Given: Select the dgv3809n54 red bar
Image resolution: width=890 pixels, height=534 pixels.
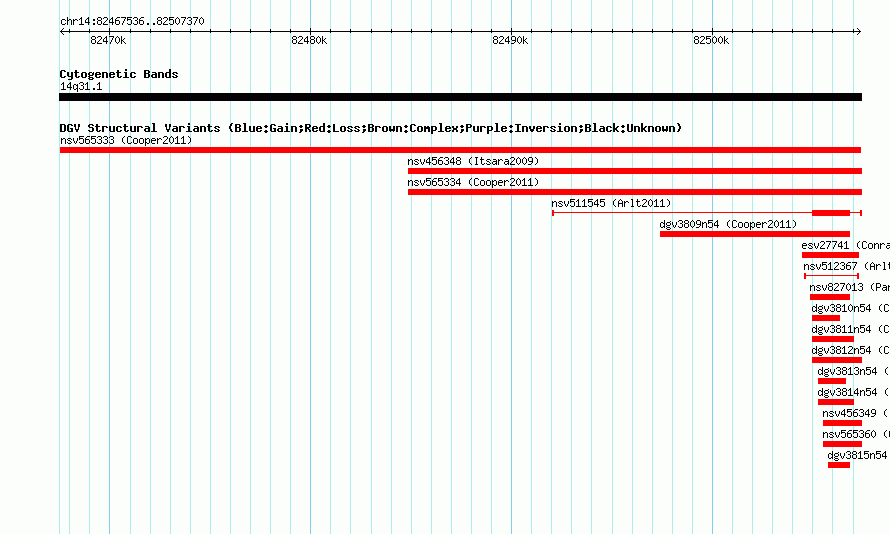Looking at the screenshot, I should [x=755, y=234].
